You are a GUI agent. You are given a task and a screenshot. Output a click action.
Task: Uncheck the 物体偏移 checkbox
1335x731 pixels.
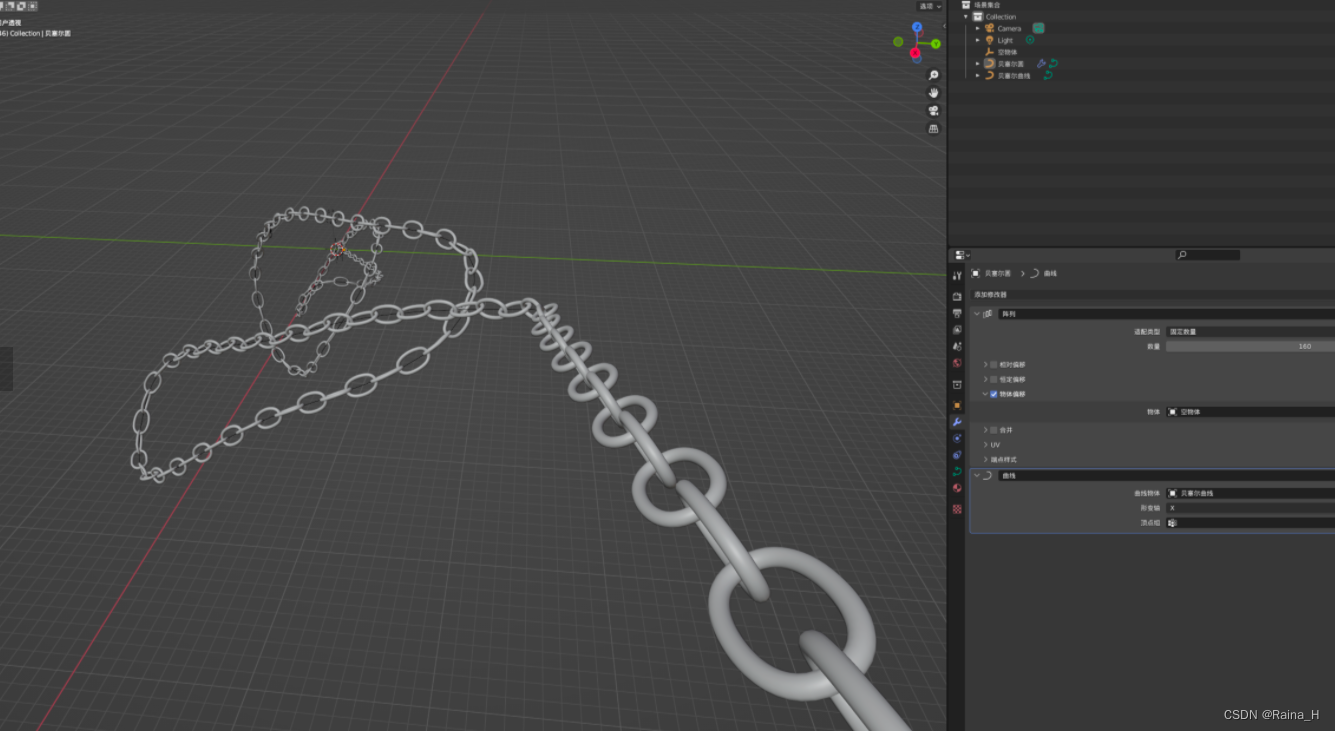click(994, 394)
